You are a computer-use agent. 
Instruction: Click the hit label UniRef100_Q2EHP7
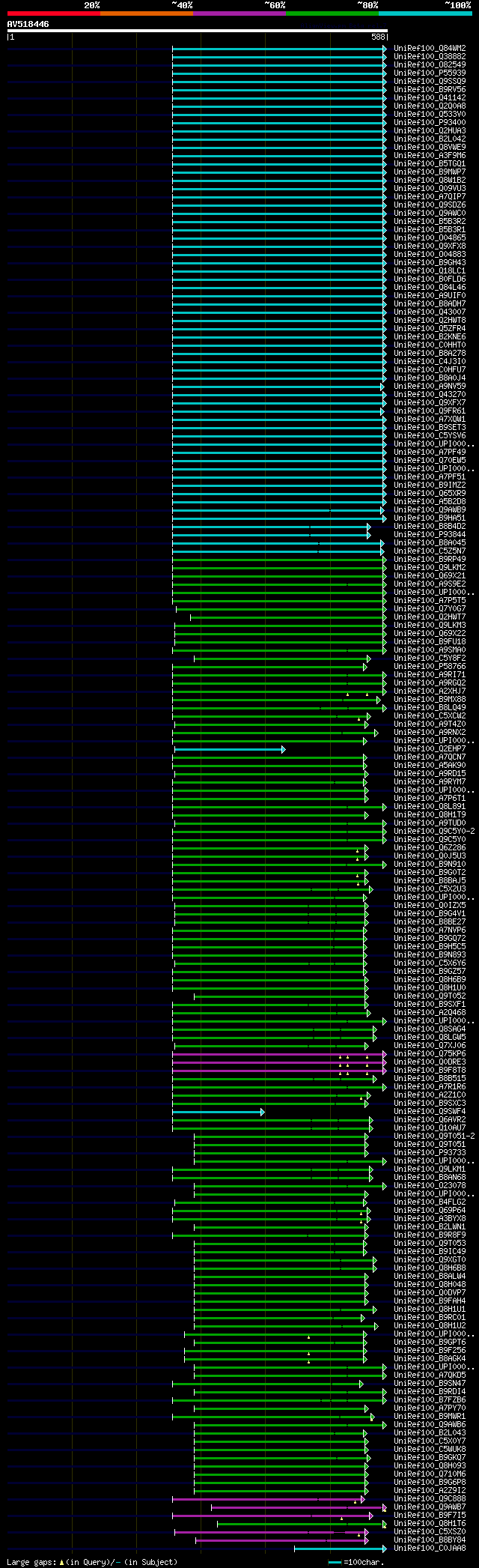click(x=430, y=749)
